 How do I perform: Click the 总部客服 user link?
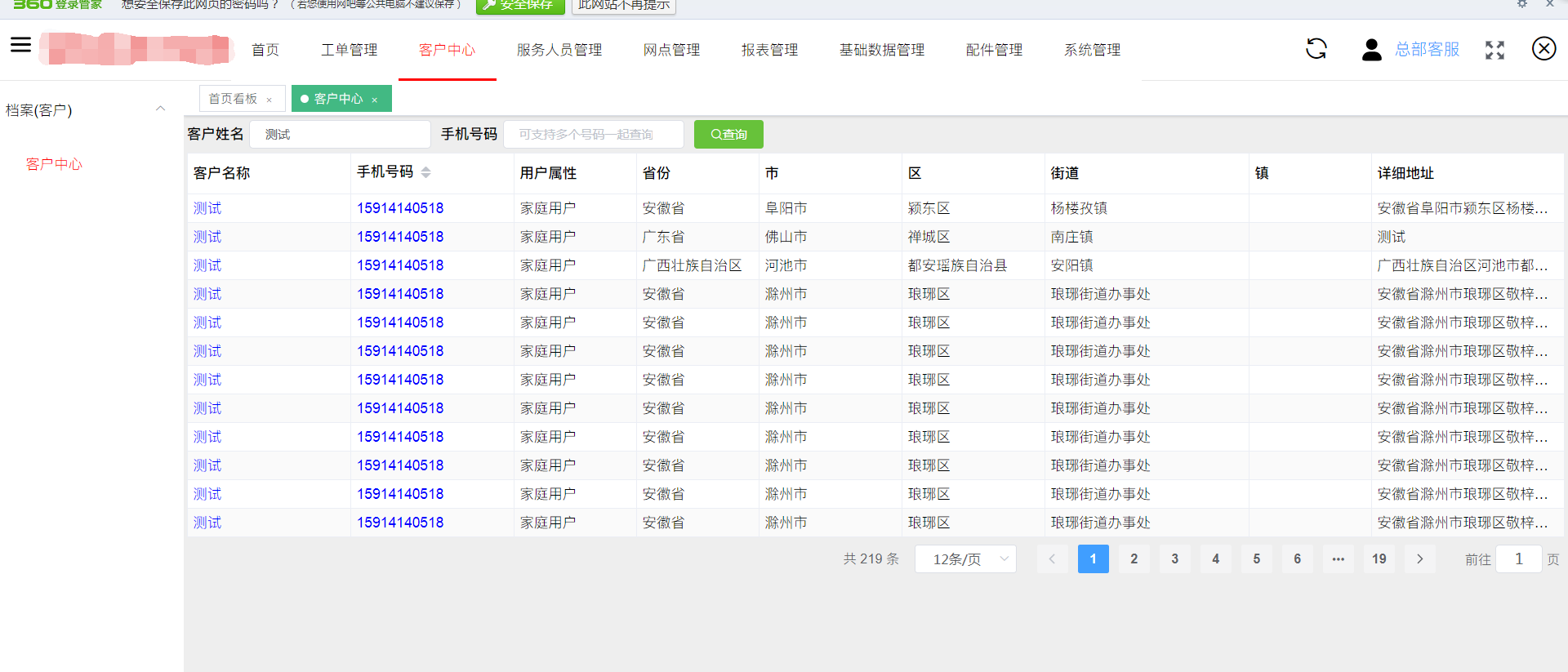point(1427,50)
